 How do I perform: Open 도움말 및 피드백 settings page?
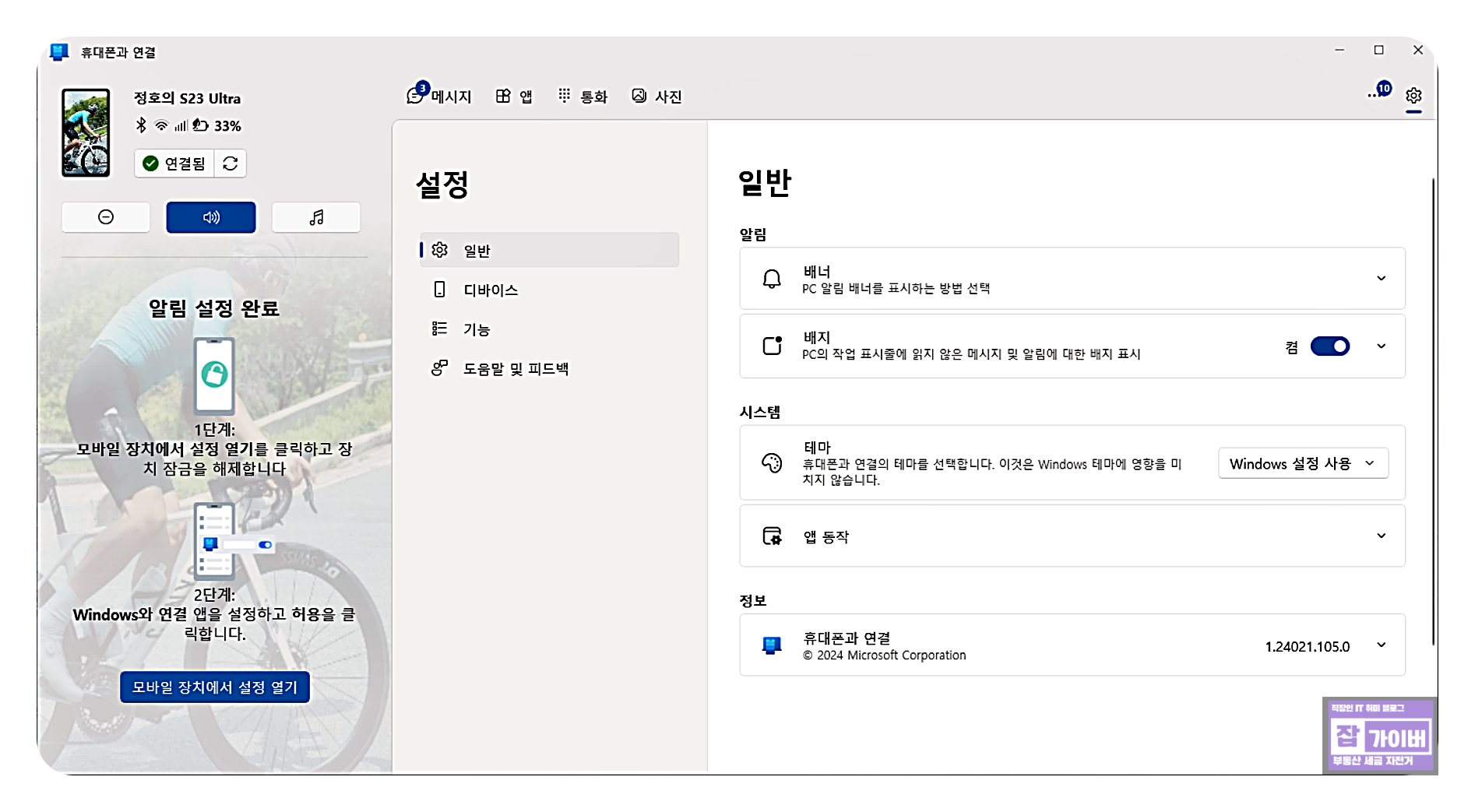pos(549,368)
